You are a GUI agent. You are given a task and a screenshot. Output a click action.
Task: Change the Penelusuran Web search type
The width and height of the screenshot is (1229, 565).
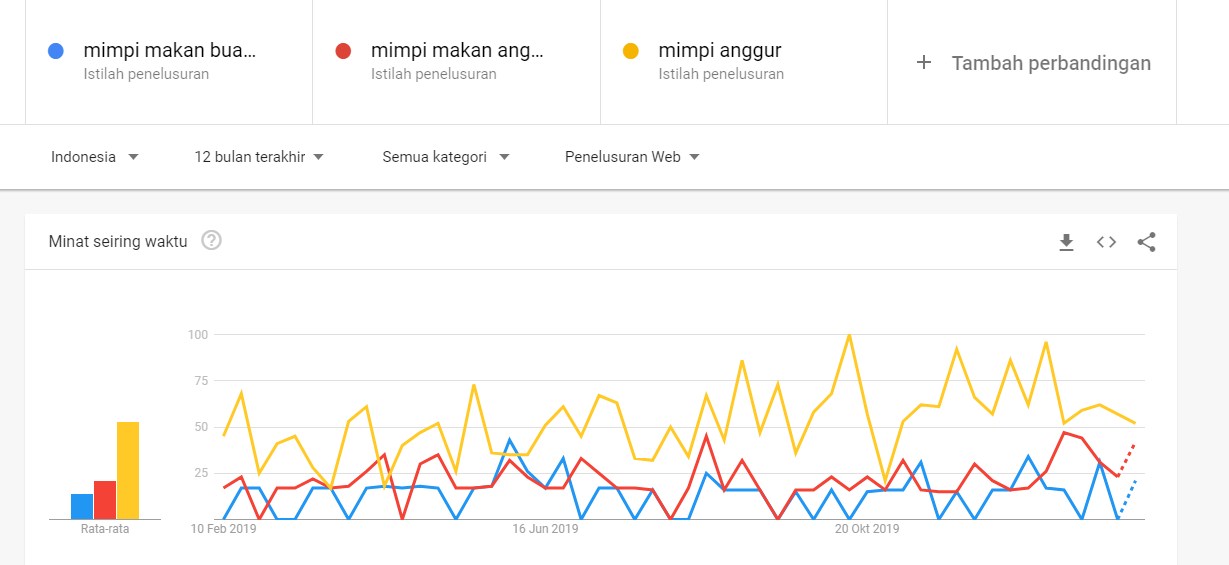[632, 157]
